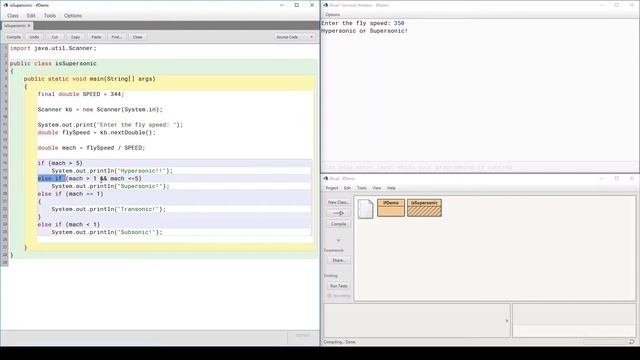Viewport: 640px width, 360px height.
Task: Click the Share... button
Action: tap(338, 260)
